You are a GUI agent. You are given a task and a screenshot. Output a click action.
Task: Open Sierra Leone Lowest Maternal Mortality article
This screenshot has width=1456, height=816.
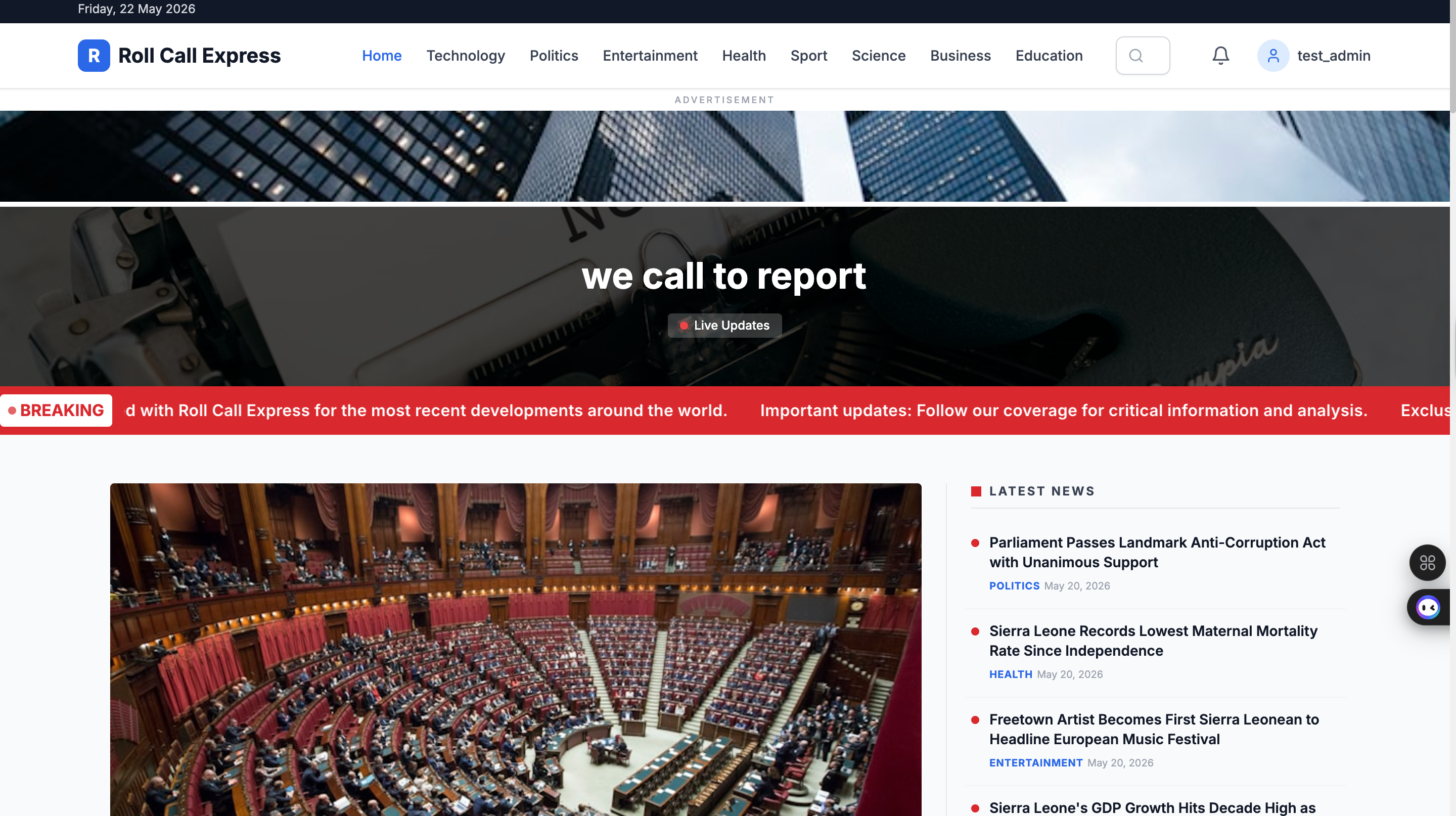click(1153, 641)
